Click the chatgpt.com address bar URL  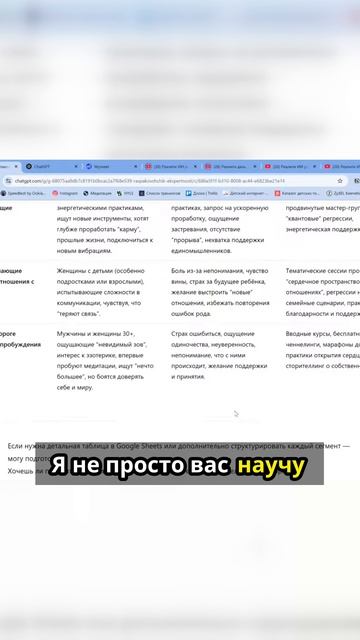point(149,181)
